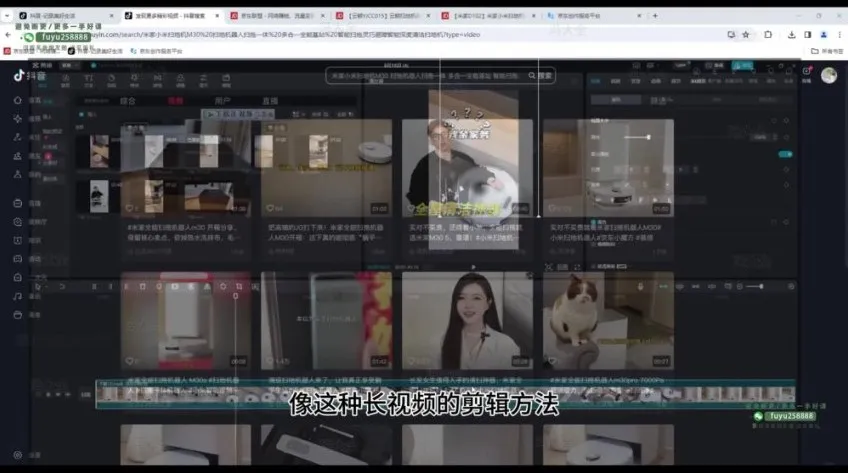Open a new browser tab with plus button
This screenshot has width=848, height=473.
[x=655, y=16]
